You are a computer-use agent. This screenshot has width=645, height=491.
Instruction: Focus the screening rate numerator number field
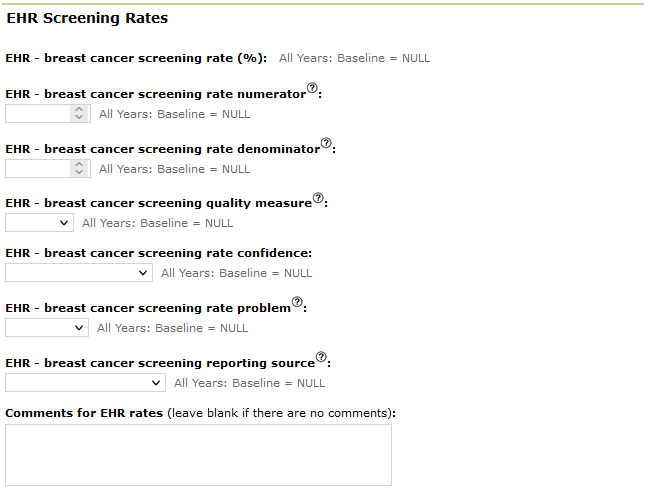(38, 114)
